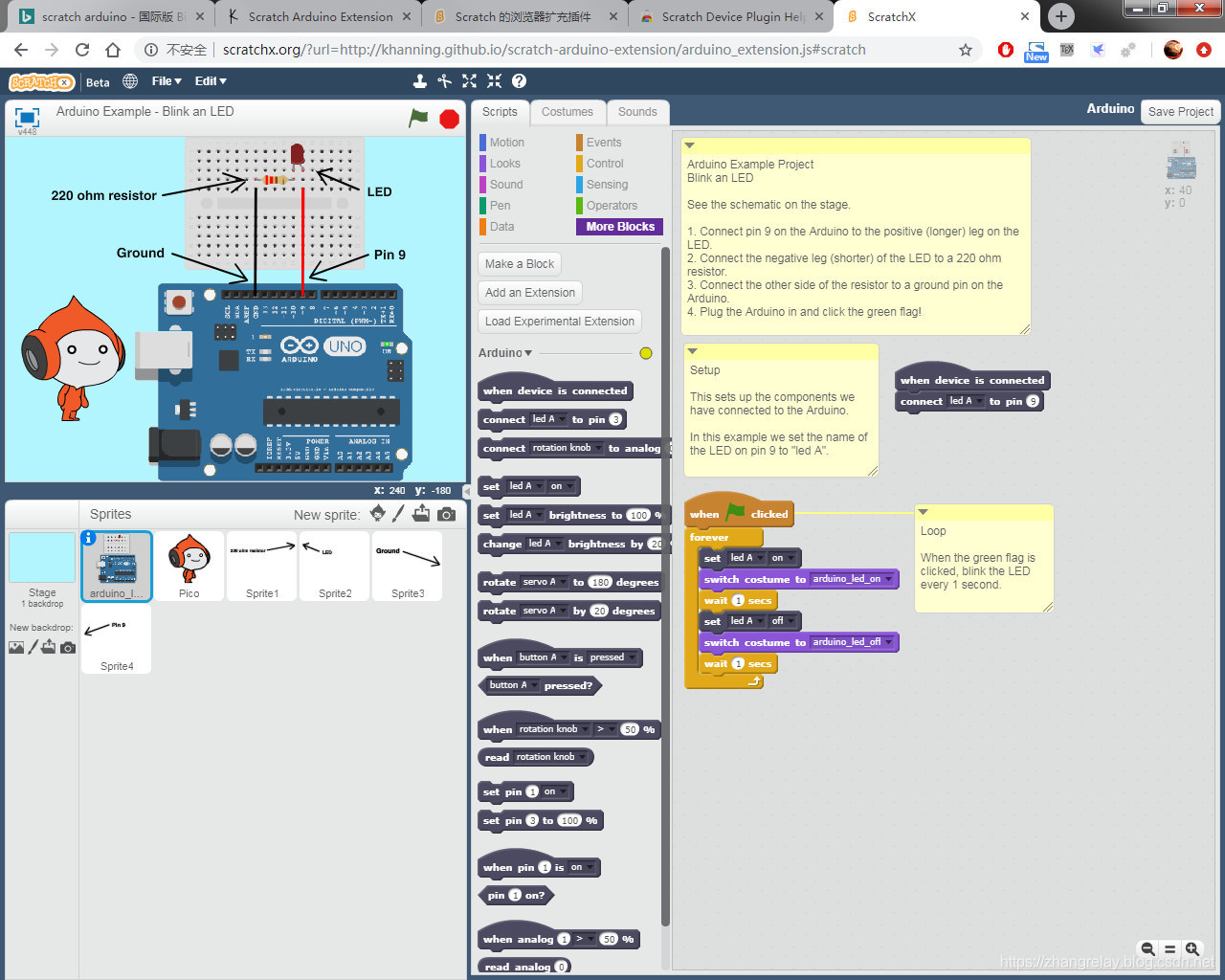Image resolution: width=1225 pixels, height=980 pixels.
Task: Collapse the Loop comment note
Action: [923, 512]
